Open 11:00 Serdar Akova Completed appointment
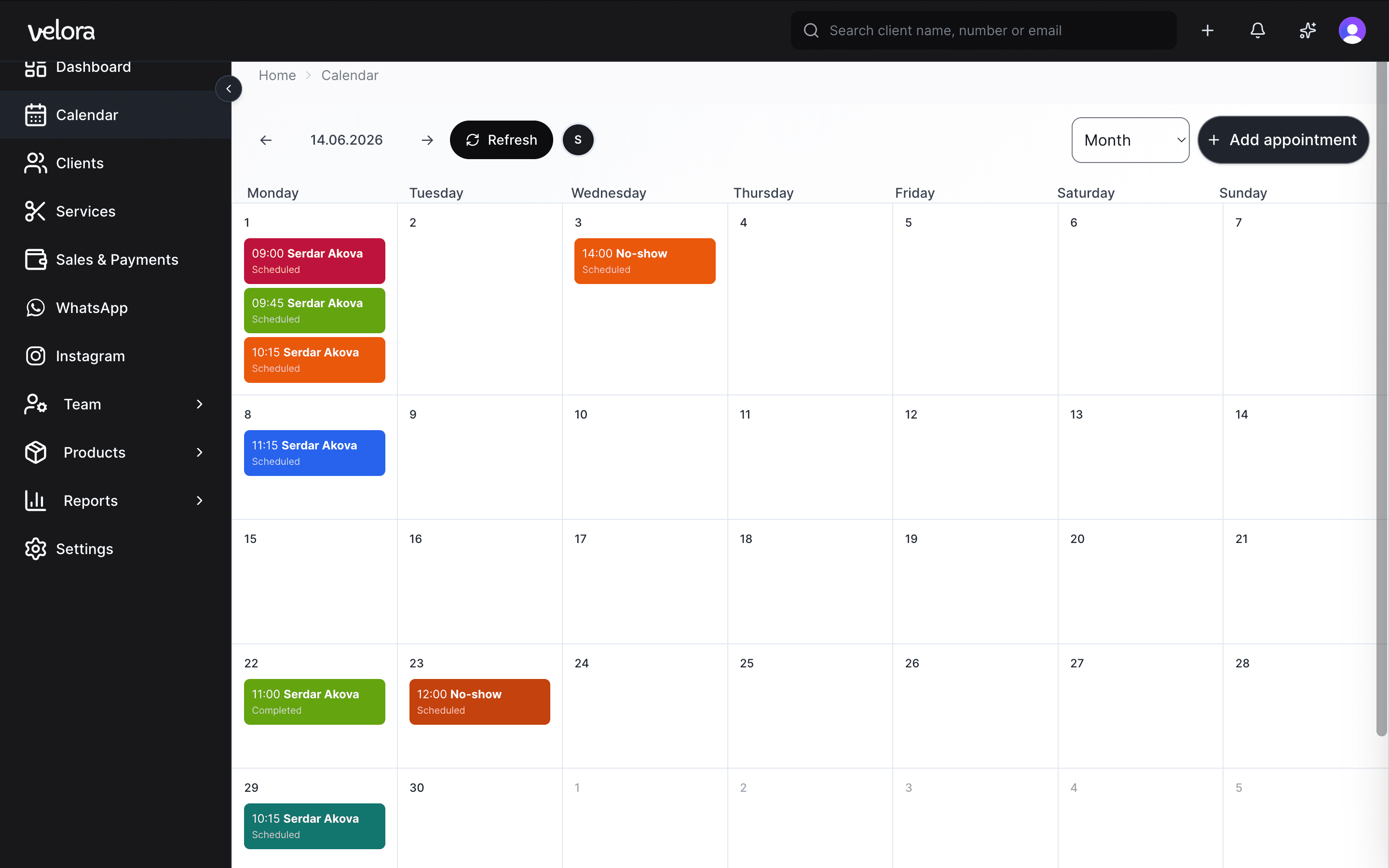The width and height of the screenshot is (1389, 868). click(314, 702)
